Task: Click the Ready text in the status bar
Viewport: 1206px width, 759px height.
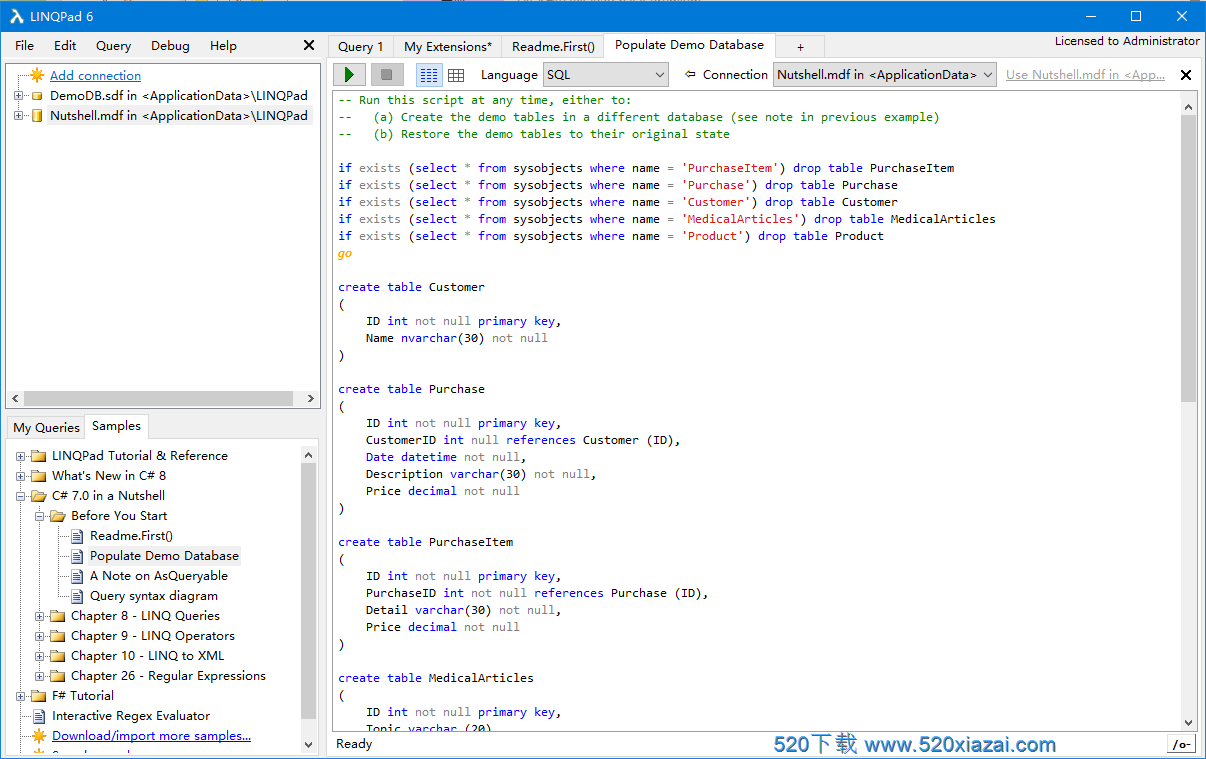Action: pos(354,744)
